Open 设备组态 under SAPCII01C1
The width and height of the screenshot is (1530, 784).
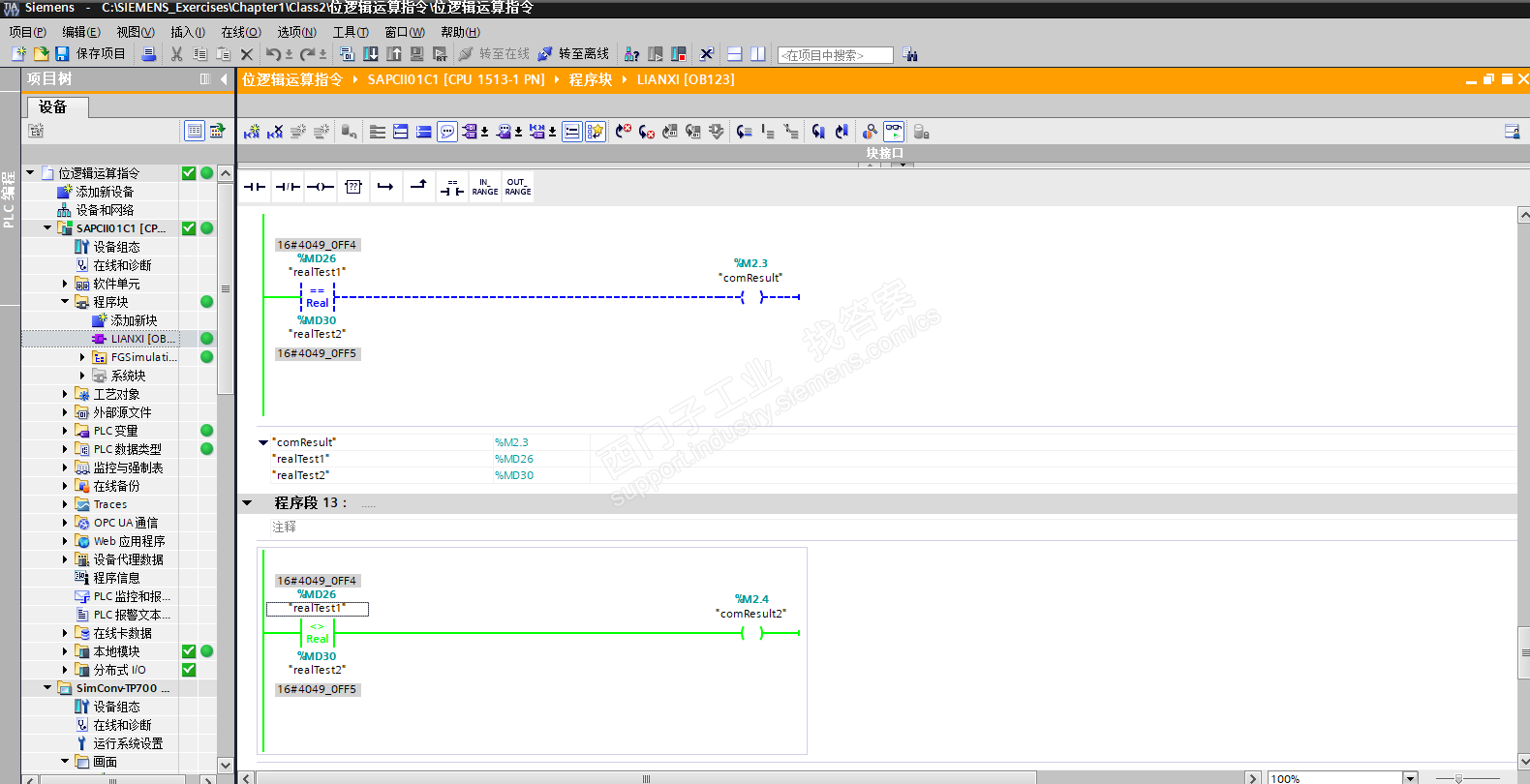coord(116,247)
